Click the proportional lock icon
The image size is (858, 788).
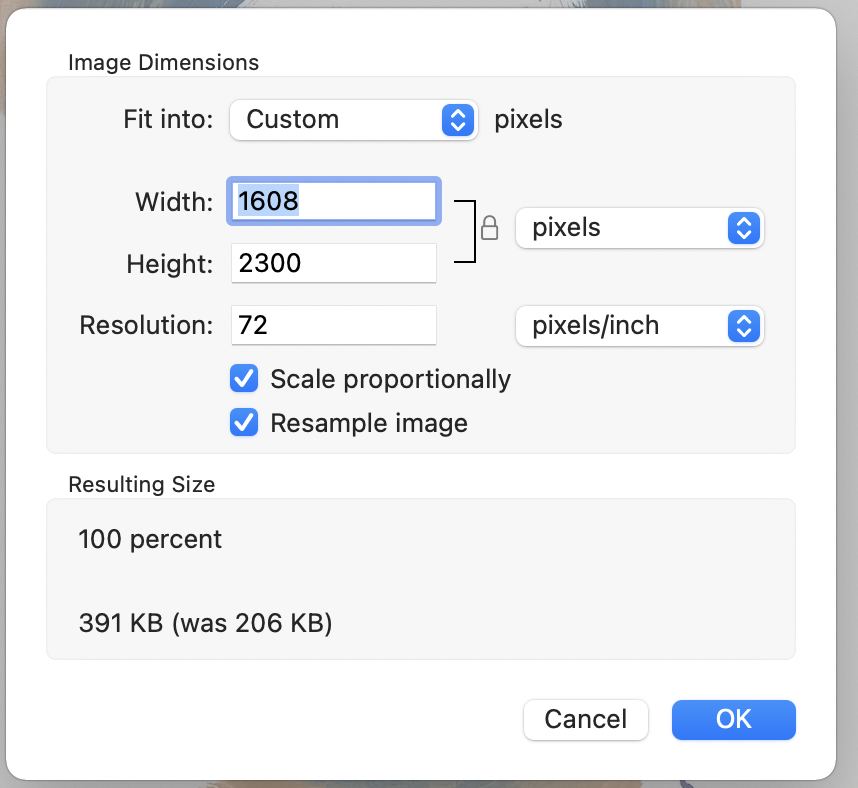click(x=489, y=229)
